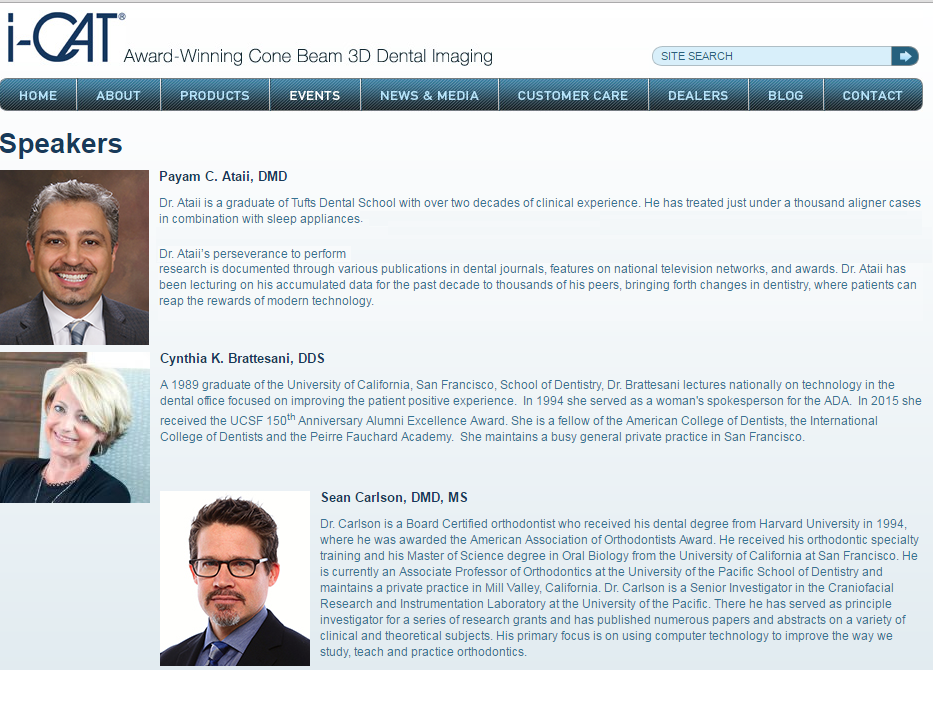Open the Dealers menu item
947x714 pixels.
(x=697, y=96)
